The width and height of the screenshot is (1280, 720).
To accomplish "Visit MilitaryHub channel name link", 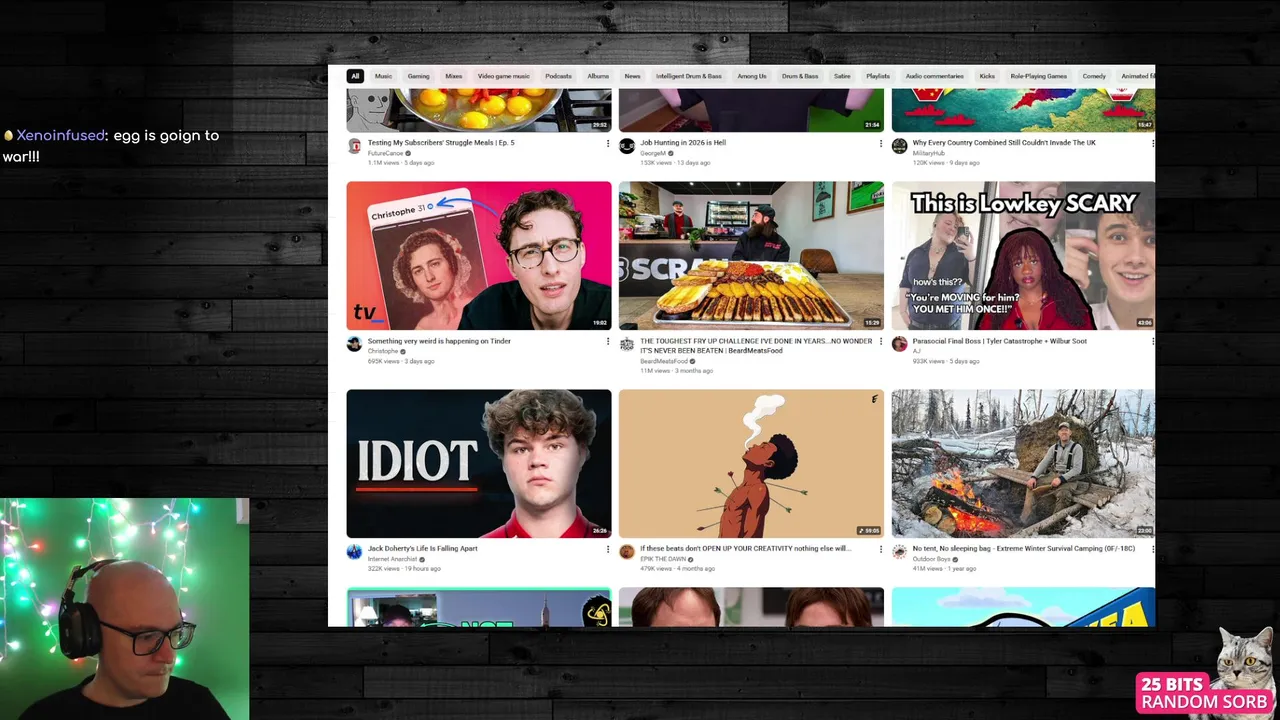I will [929, 153].
